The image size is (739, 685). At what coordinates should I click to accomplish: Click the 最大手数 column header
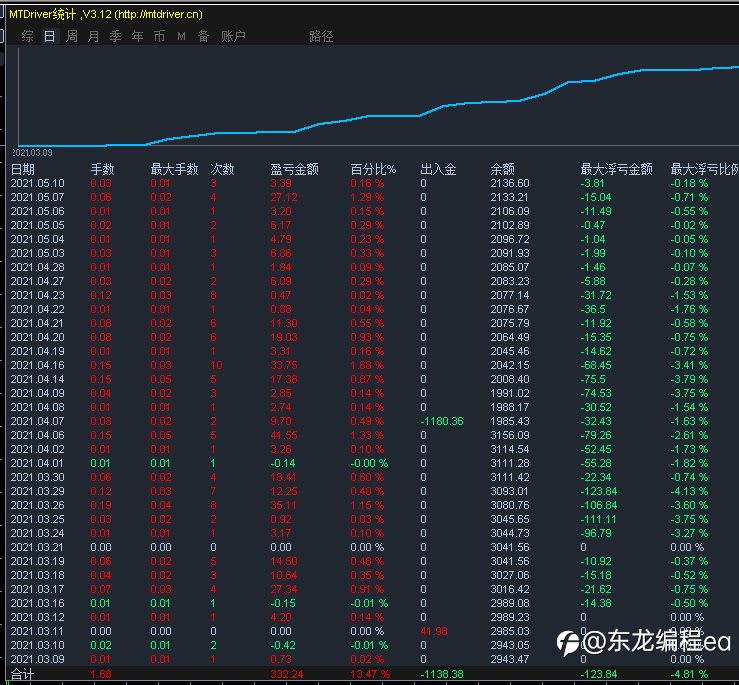(174, 169)
